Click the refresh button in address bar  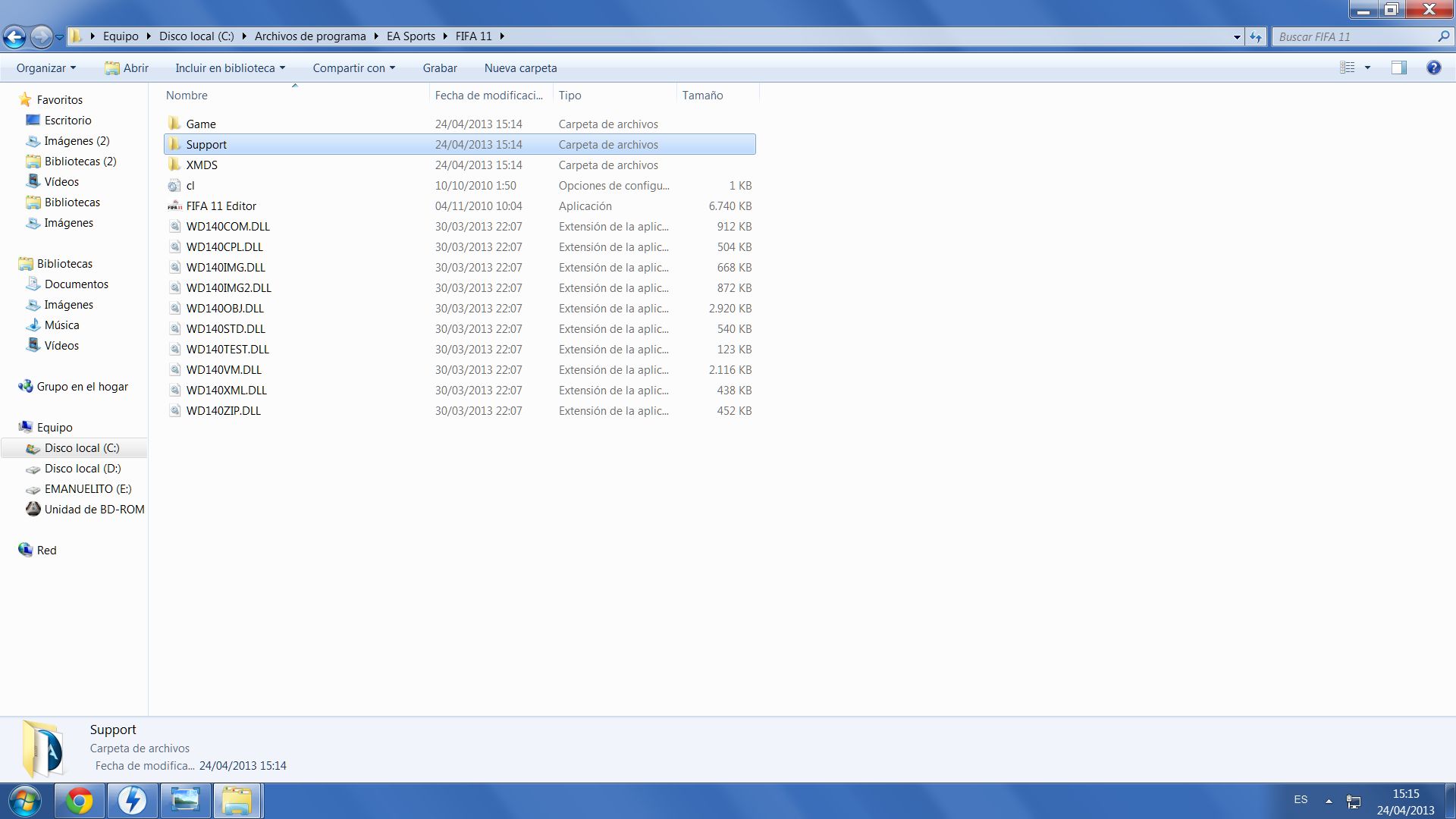point(1256,36)
